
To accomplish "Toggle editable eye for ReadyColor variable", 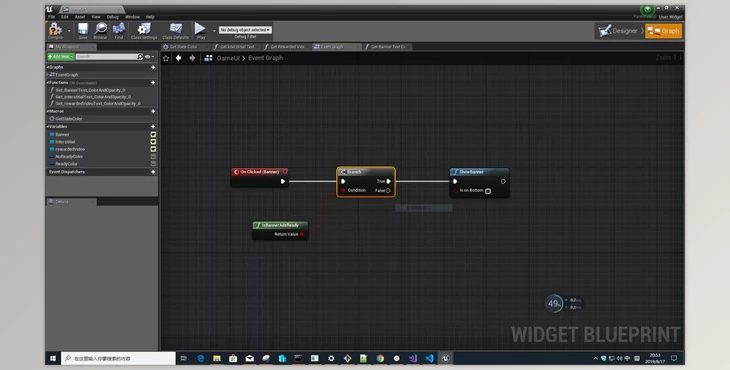I will click(x=153, y=164).
